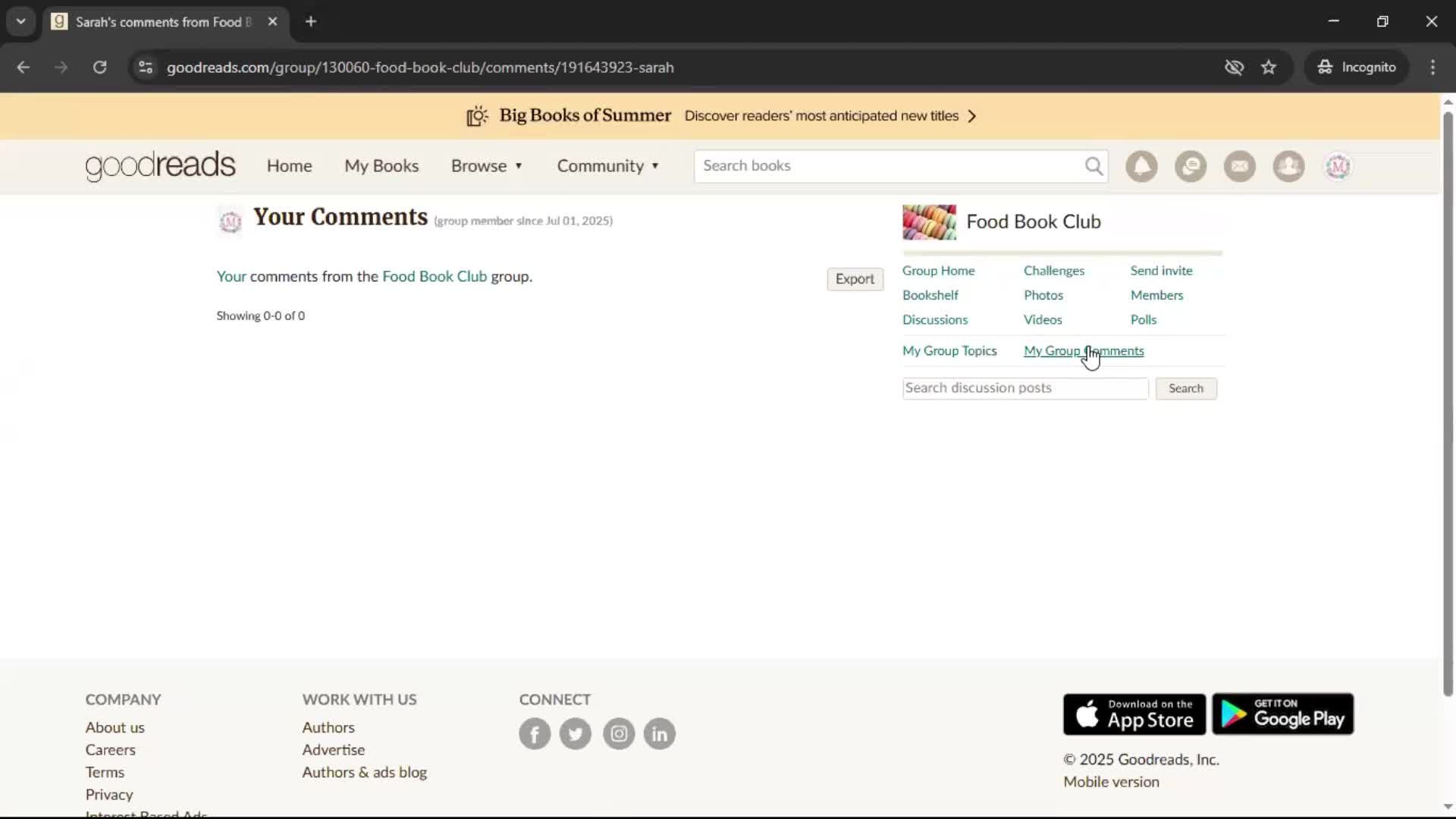1456x819 pixels.
Task: Reload the page with refresh icon
Action: click(x=99, y=67)
